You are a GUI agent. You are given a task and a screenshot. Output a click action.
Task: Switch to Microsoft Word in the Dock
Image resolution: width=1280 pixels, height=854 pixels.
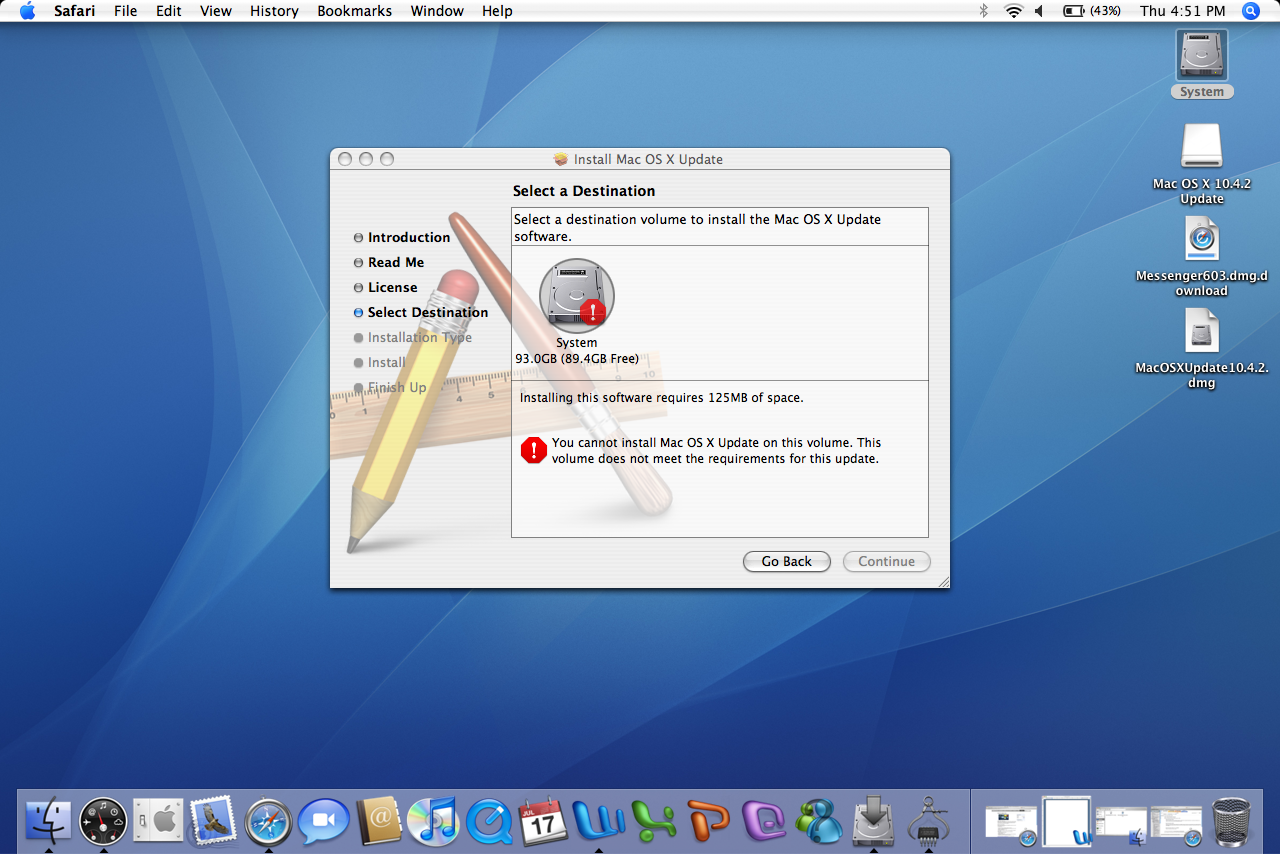(598, 821)
